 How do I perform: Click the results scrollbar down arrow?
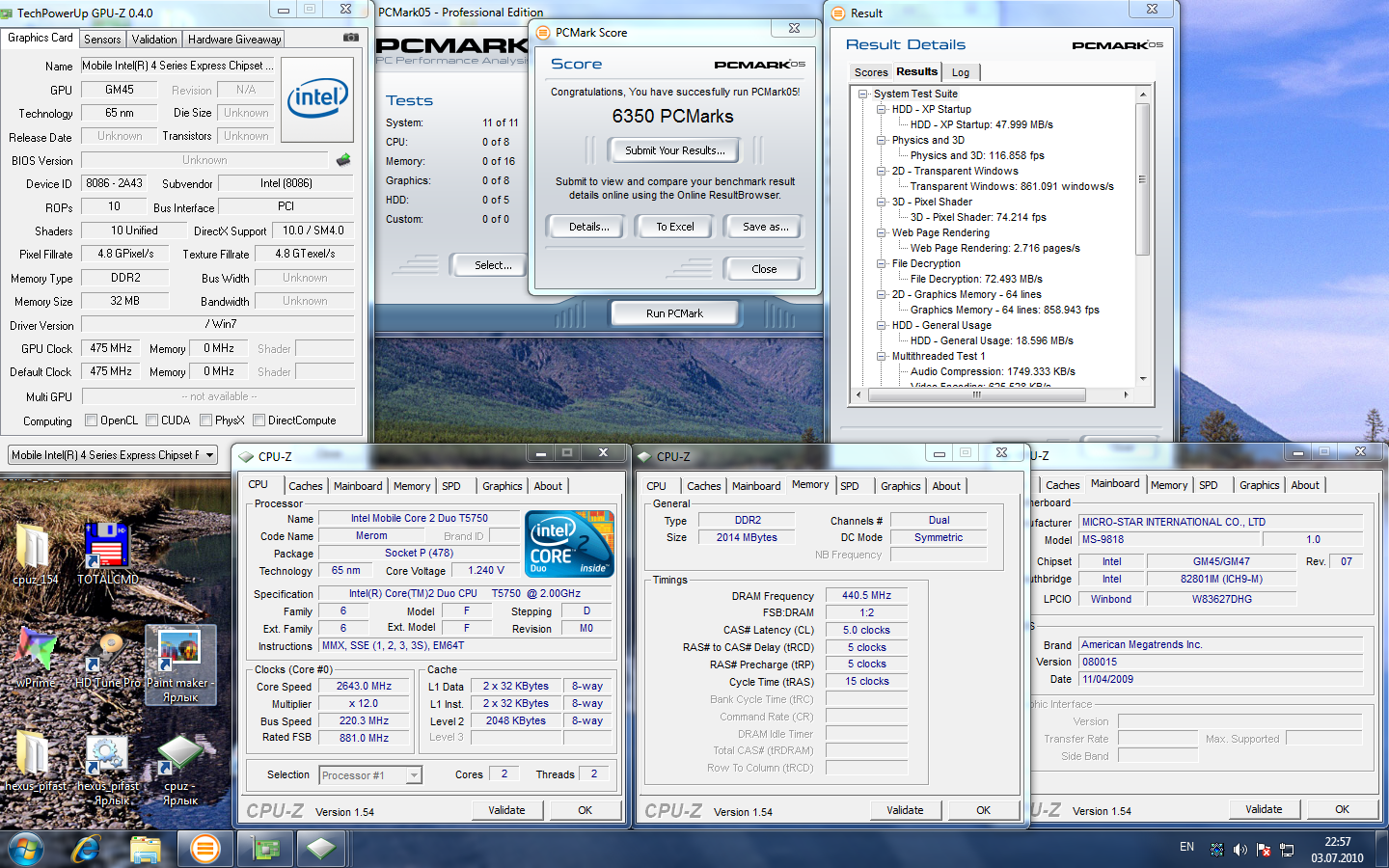[1142, 379]
